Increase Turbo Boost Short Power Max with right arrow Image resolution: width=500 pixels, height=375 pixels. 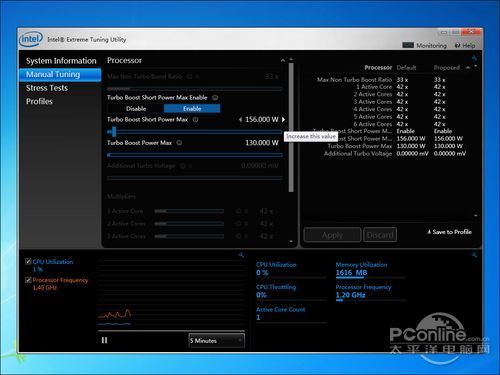coord(284,119)
